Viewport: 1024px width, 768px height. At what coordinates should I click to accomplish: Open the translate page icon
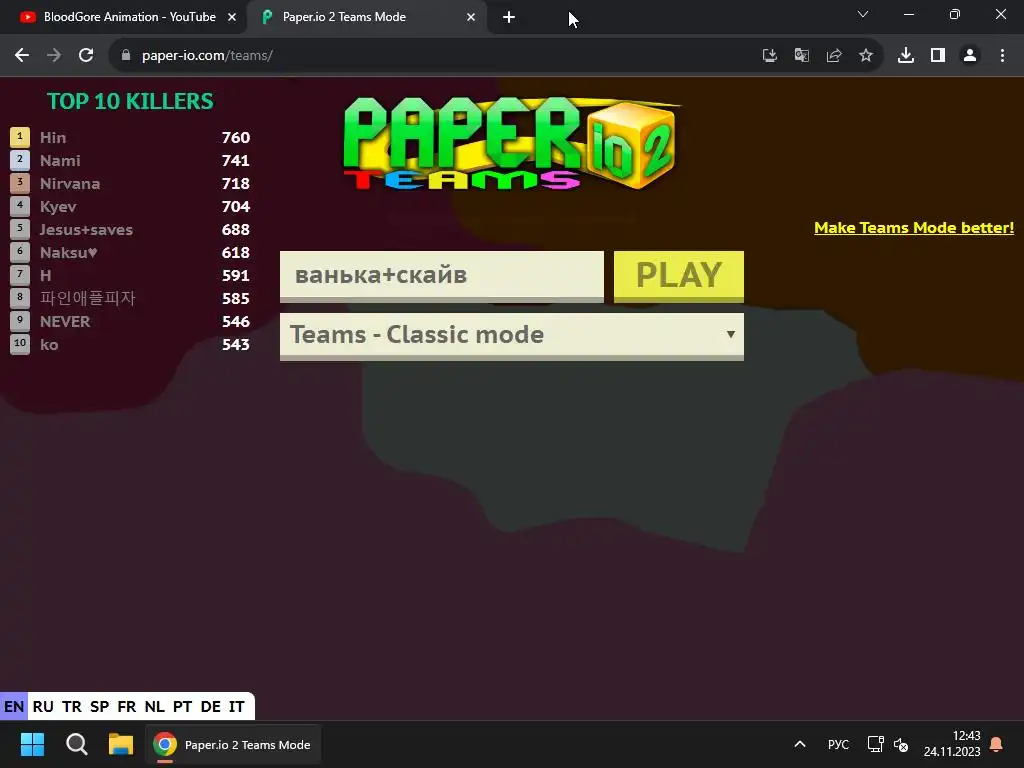pos(801,56)
